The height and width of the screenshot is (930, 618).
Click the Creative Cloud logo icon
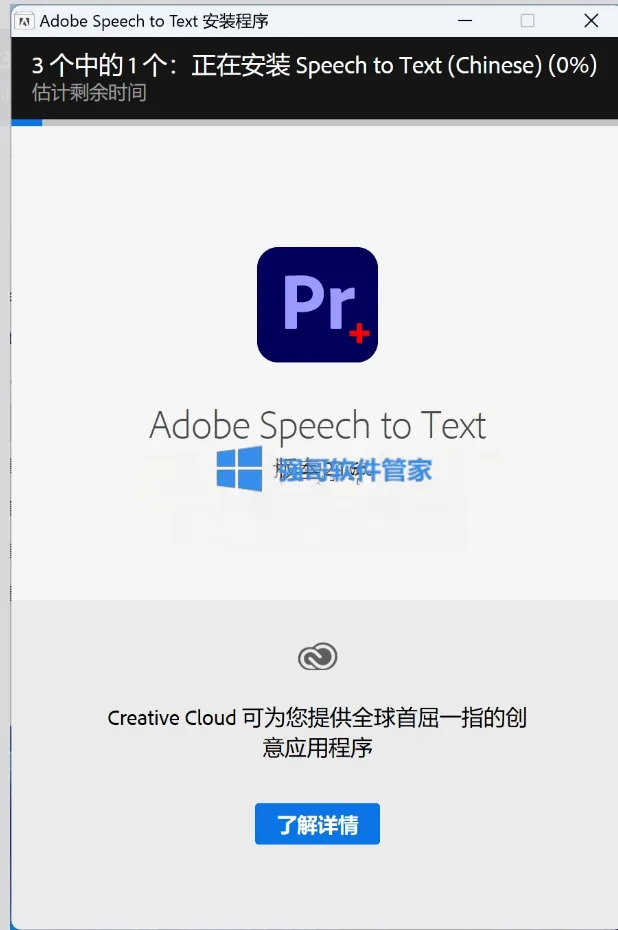click(317, 657)
